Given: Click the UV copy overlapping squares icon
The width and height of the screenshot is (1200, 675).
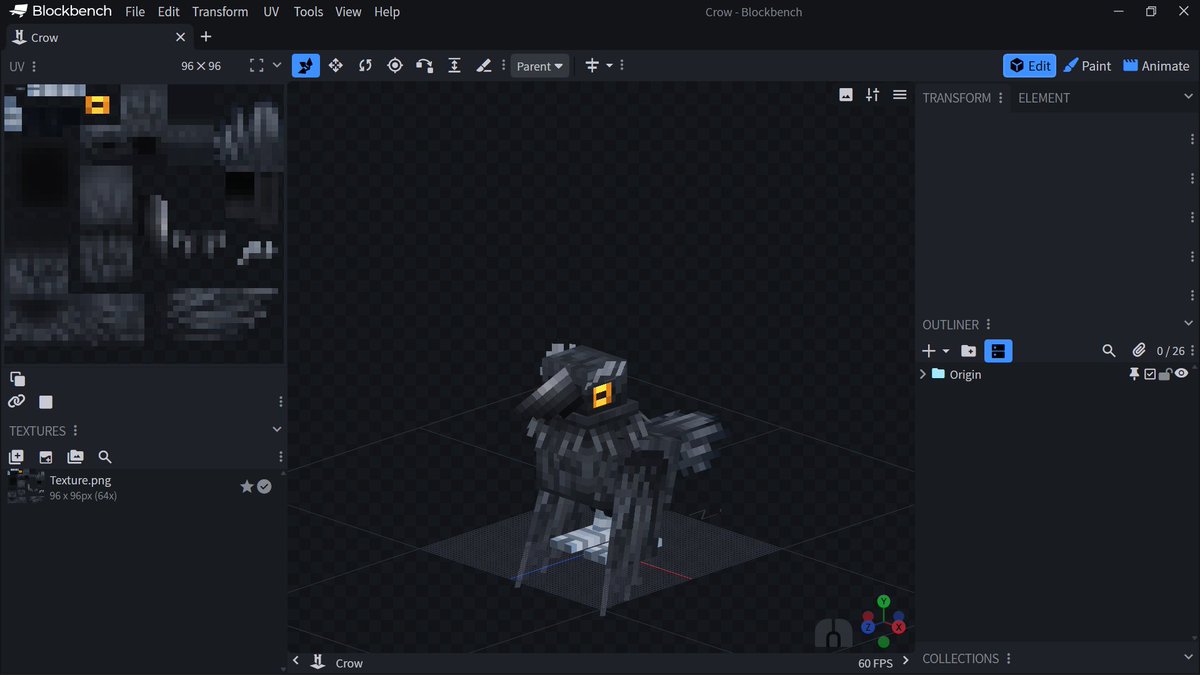Looking at the screenshot, I should click(x=17, y=379).
